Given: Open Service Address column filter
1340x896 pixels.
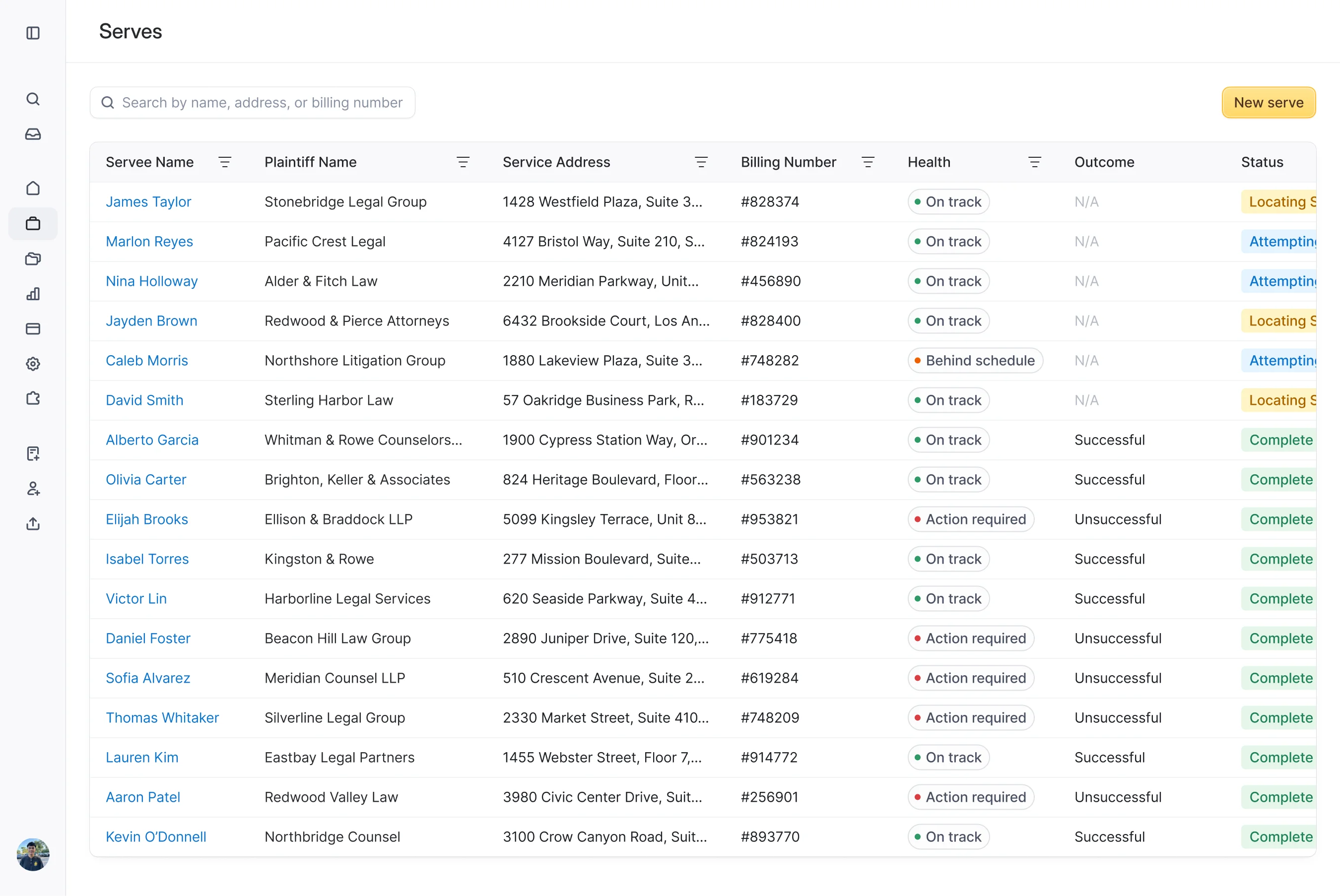Looking at the screenshot, I should pyautogui.click(x=701, y=162).
